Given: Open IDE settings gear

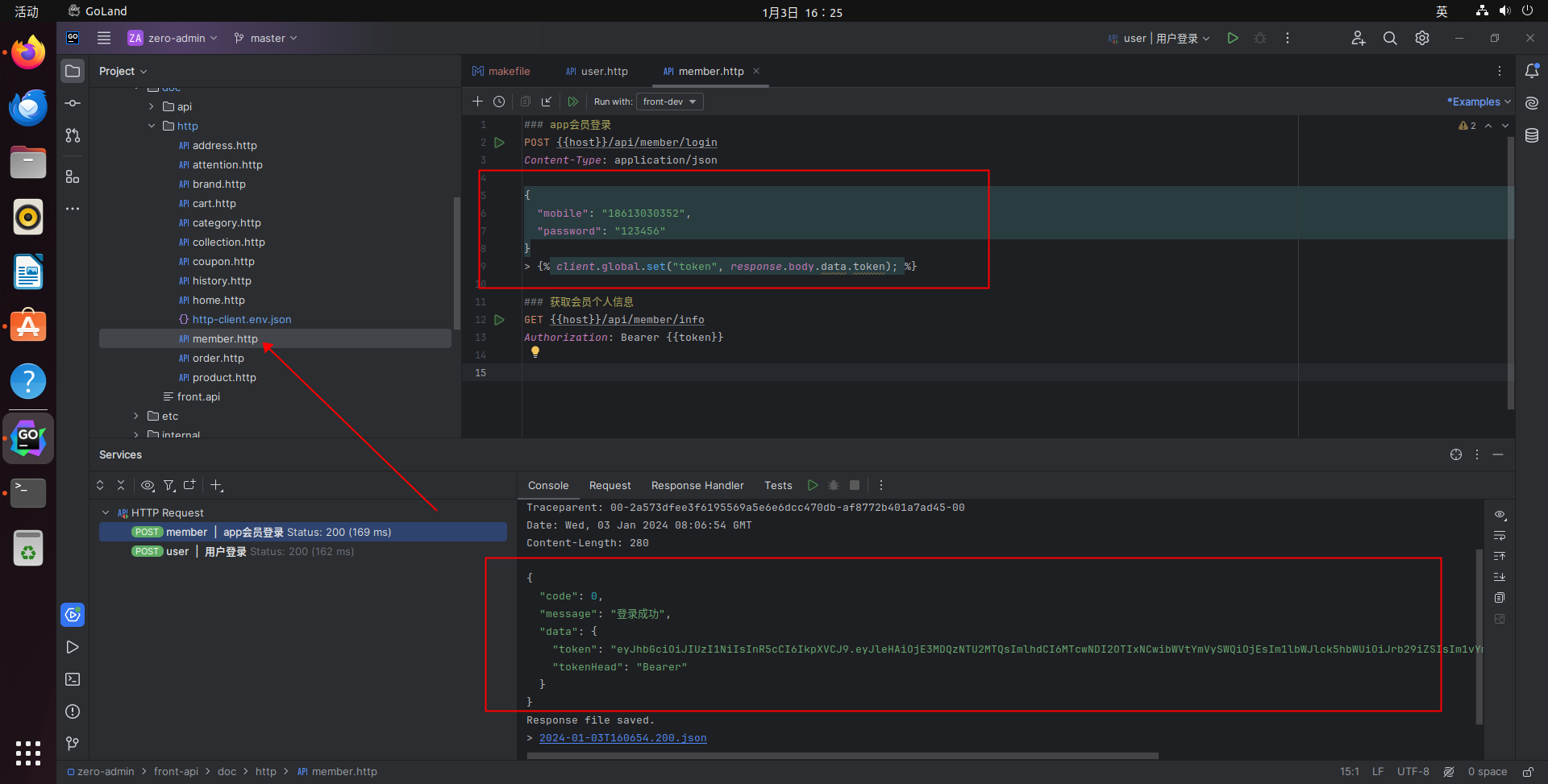Looking at the screenshot, I should (x=1422, y=38).
